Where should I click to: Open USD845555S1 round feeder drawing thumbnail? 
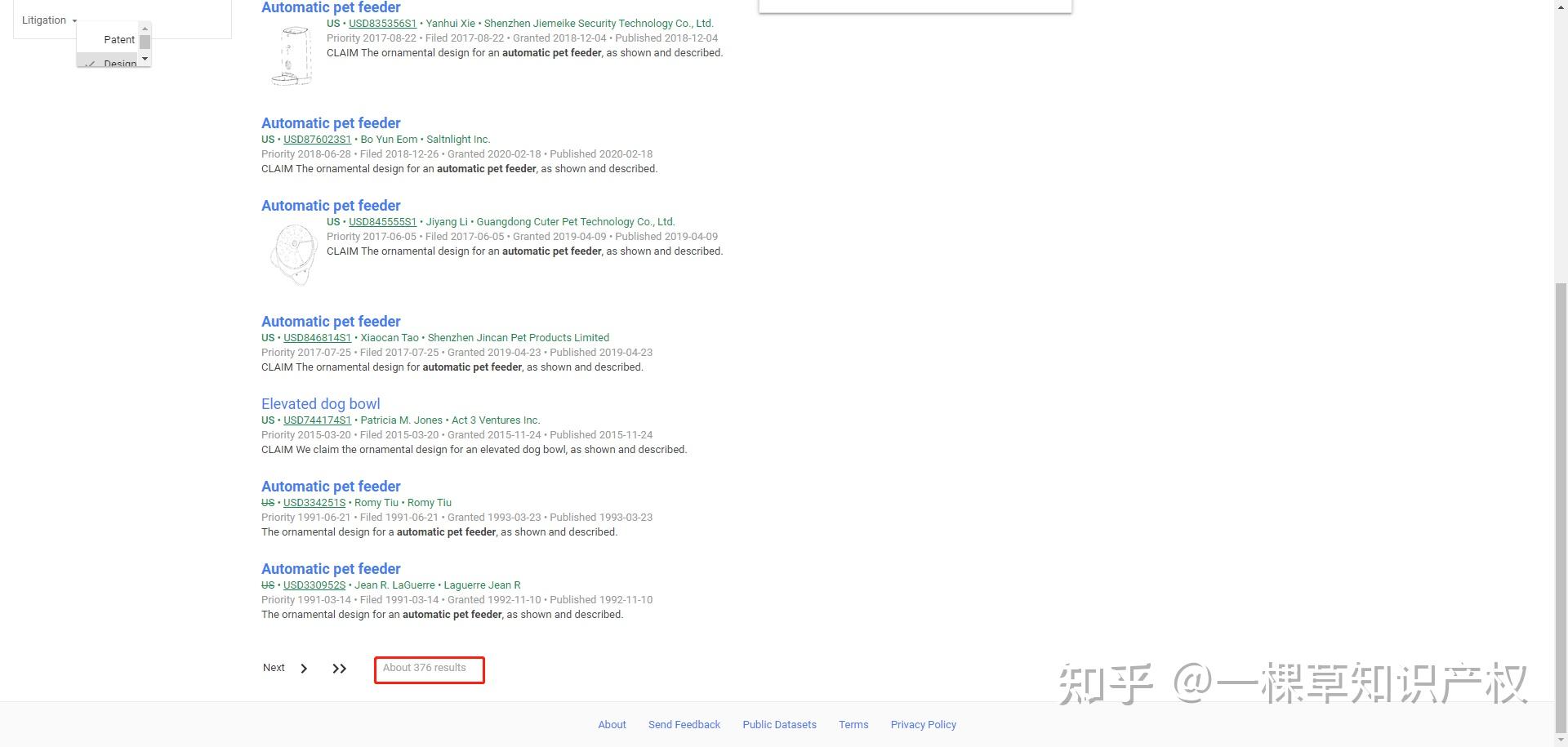(292, 254)
